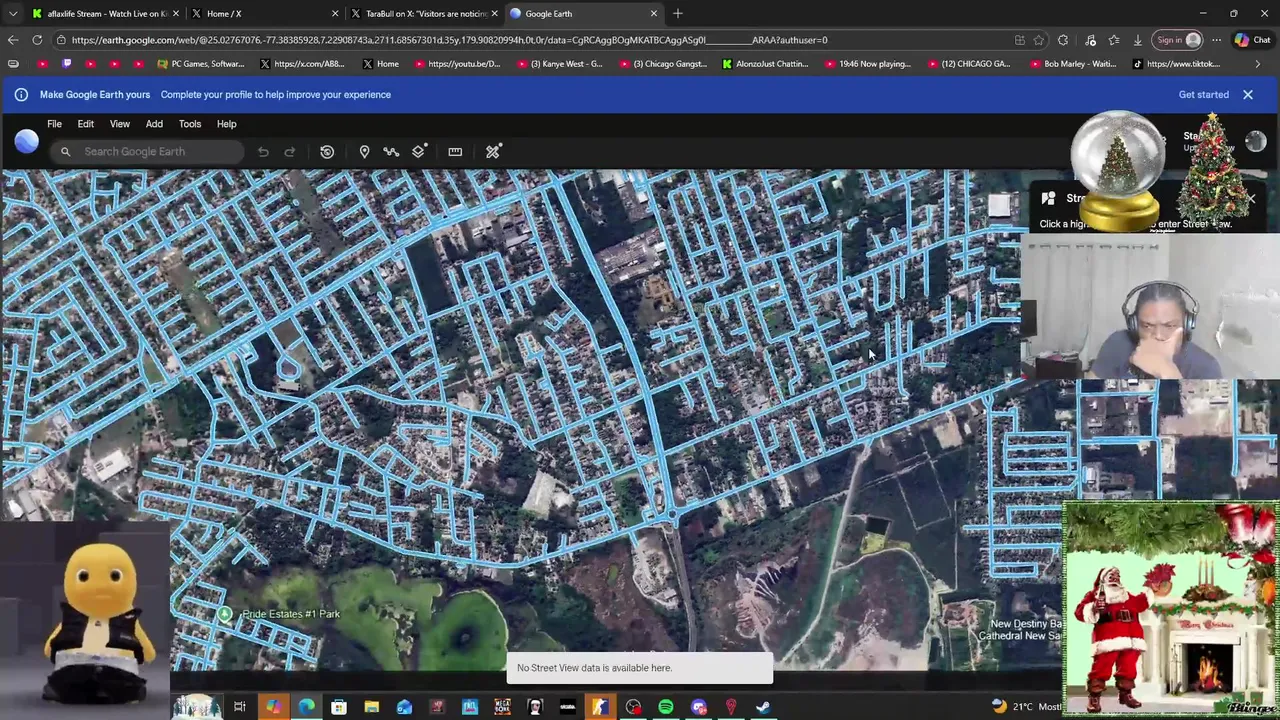
Task: Bookmark this page with the star icon
Action: click(1039, 40)
